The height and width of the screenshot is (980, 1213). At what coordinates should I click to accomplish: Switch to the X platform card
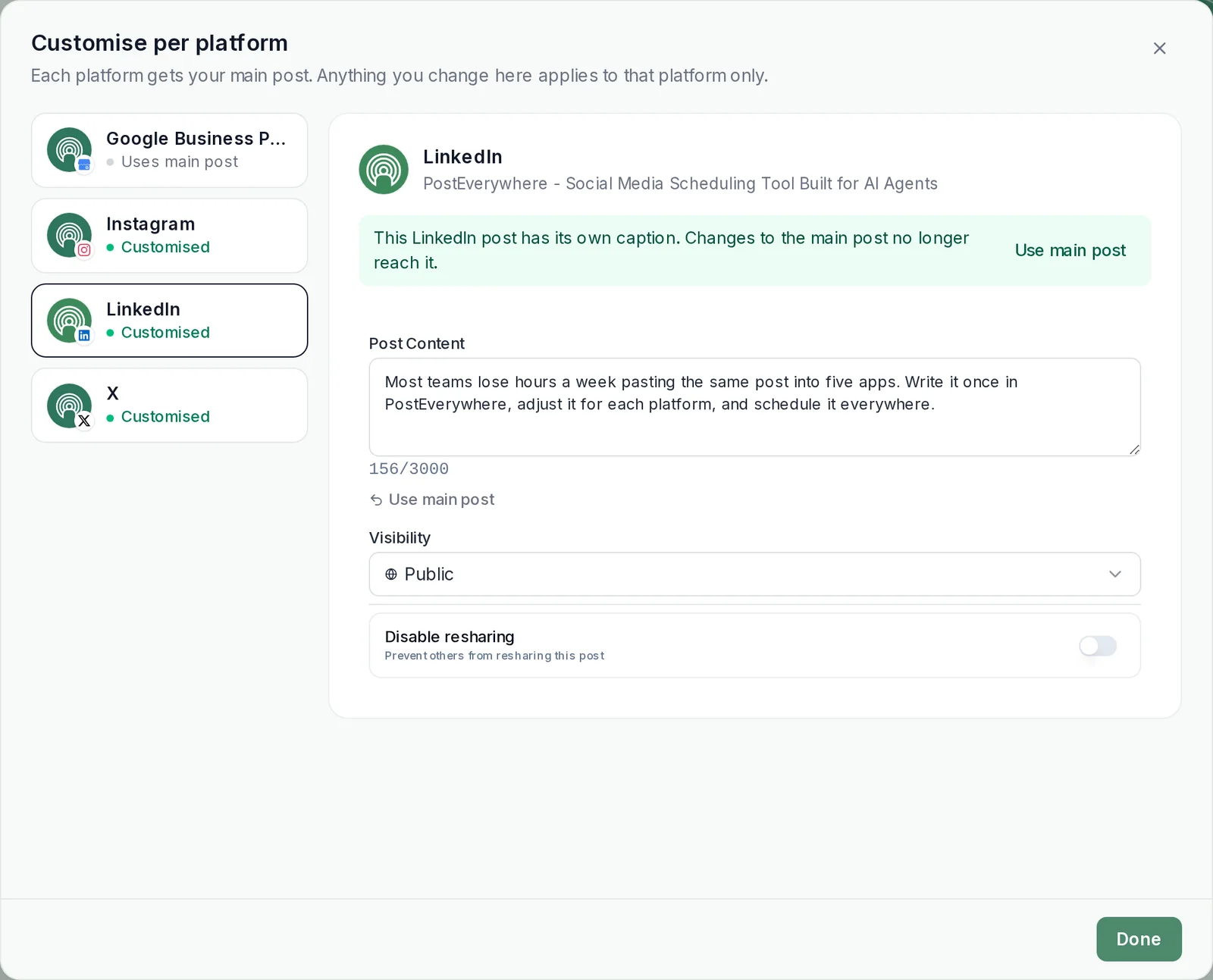pos(169,405)
